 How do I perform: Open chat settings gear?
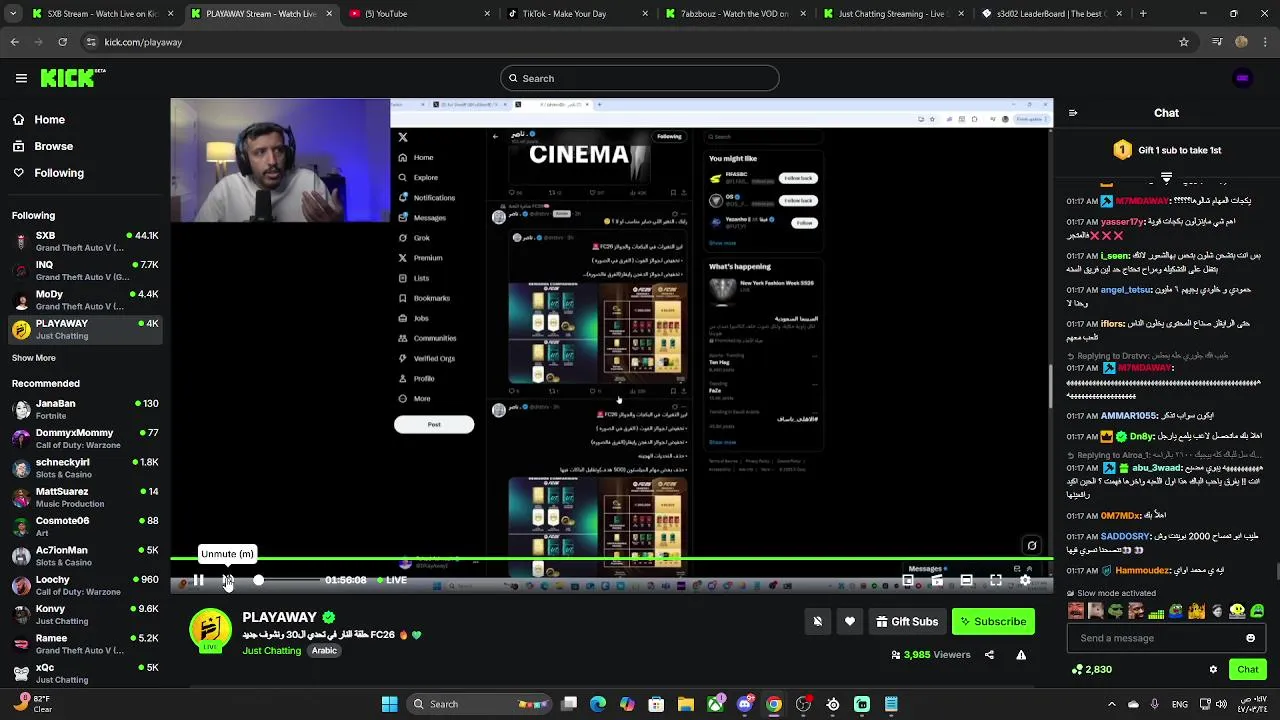tap(1213, 669)
